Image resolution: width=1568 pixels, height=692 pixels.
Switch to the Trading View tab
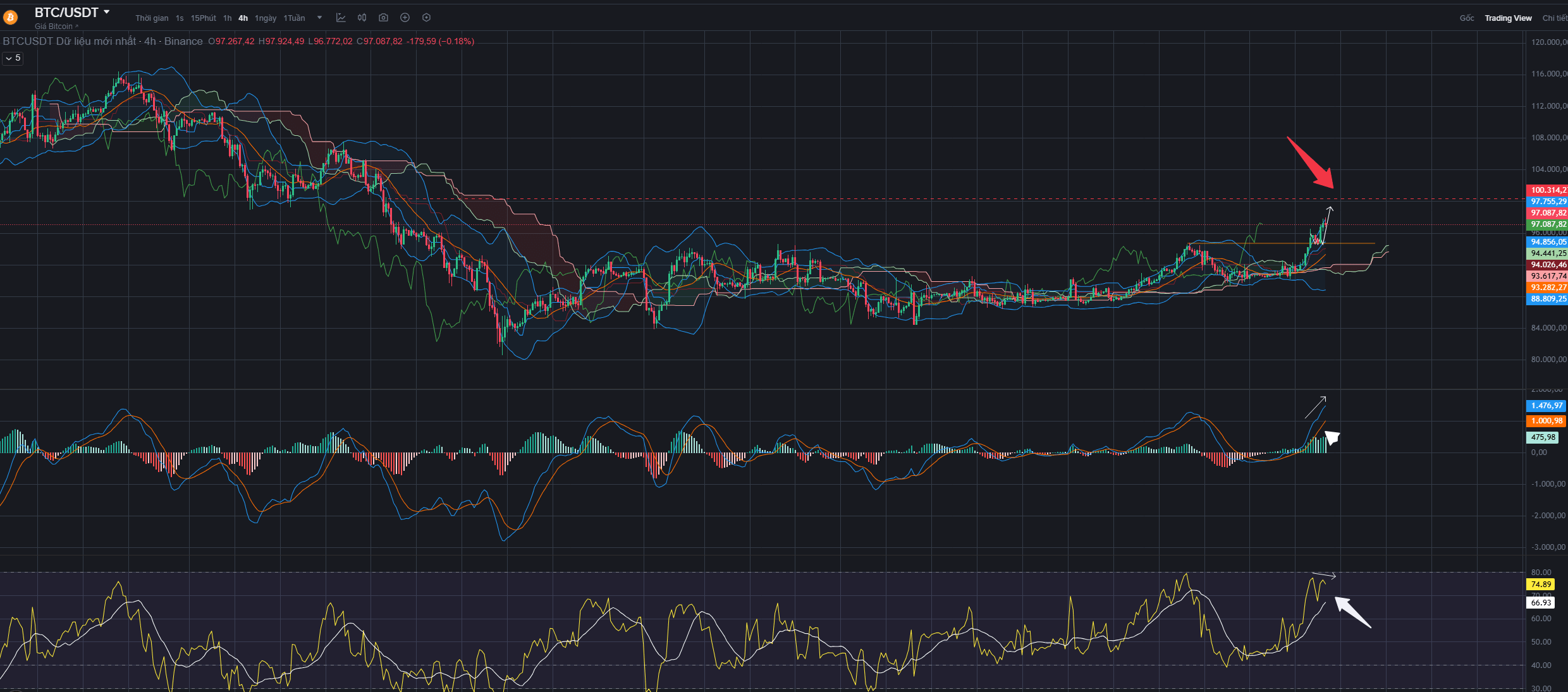pos(1508,18)
